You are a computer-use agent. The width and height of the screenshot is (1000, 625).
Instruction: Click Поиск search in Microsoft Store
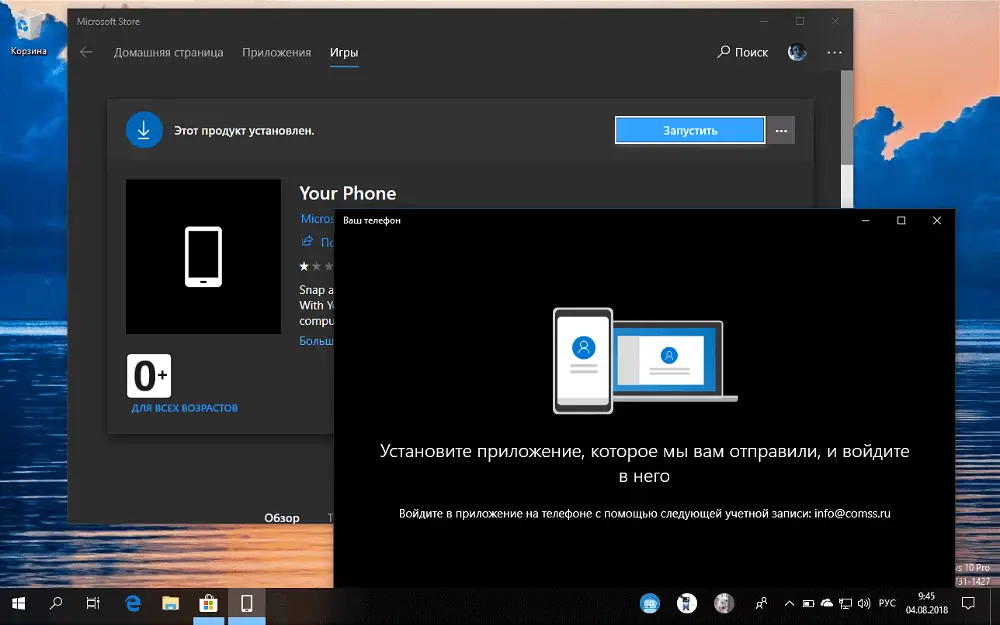pyautogui.click(x=743, y=52)
